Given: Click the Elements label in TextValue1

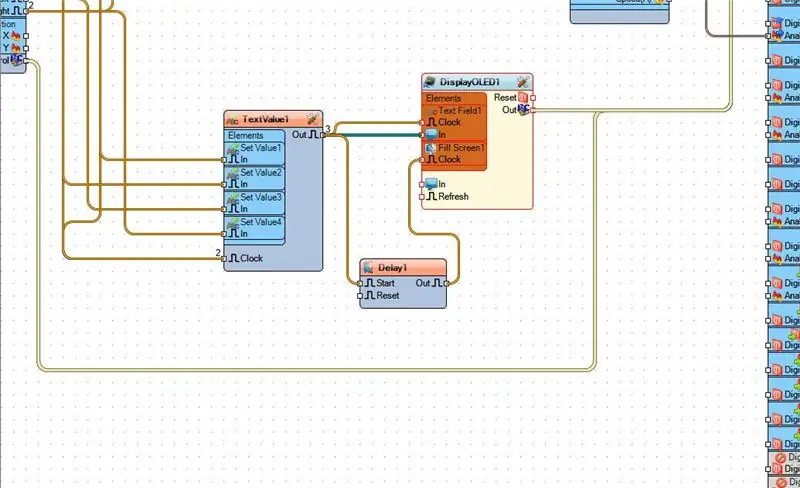Looking at the screenshot, I should pos(245,135).
